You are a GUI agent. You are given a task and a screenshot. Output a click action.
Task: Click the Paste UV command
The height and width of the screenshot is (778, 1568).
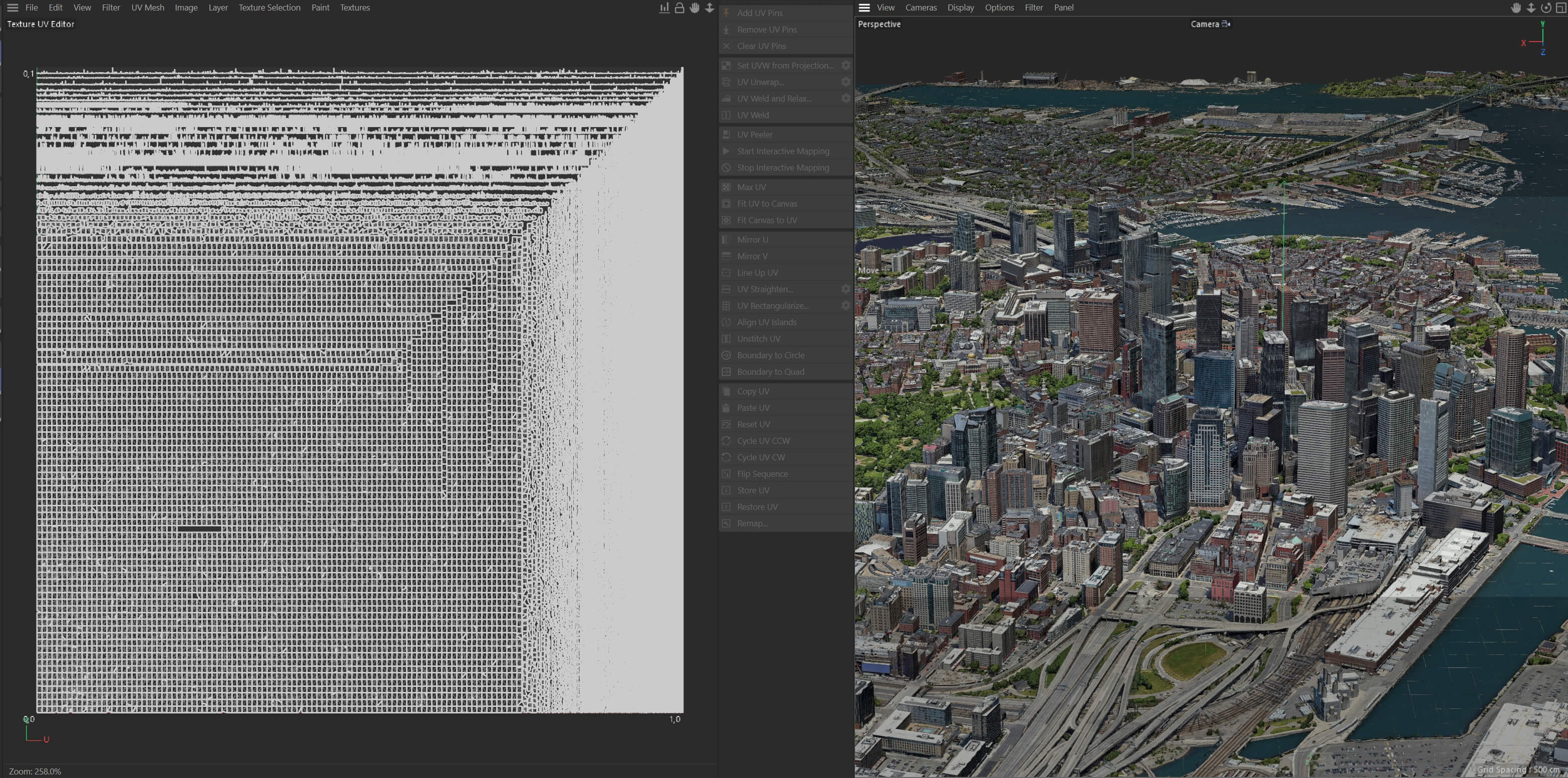pos(786,408)
